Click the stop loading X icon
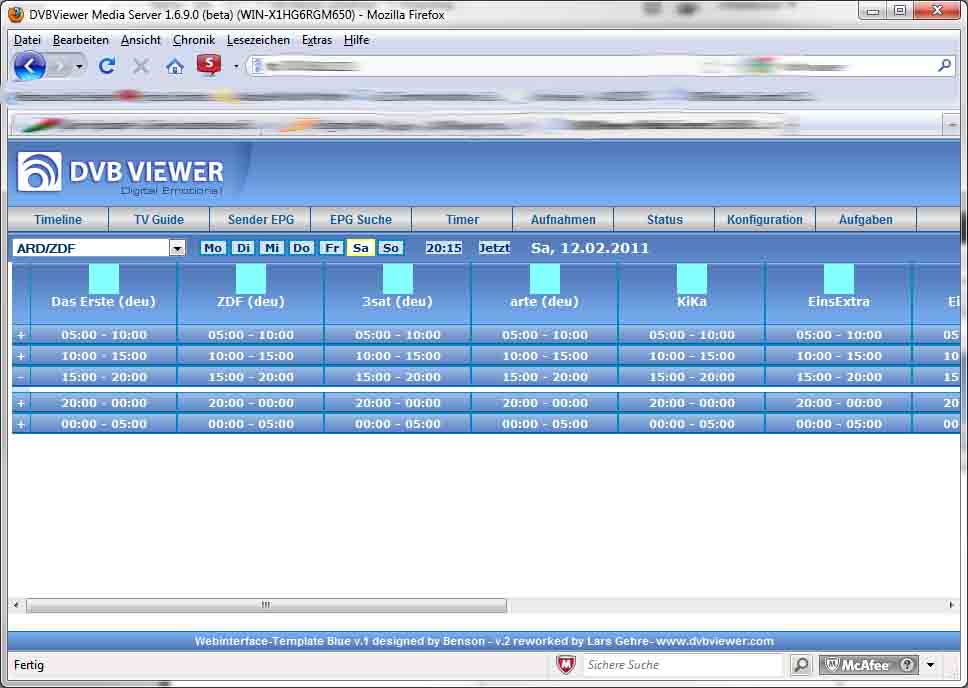This screenshot has height=688, width=968. click(x=141, y=66)
